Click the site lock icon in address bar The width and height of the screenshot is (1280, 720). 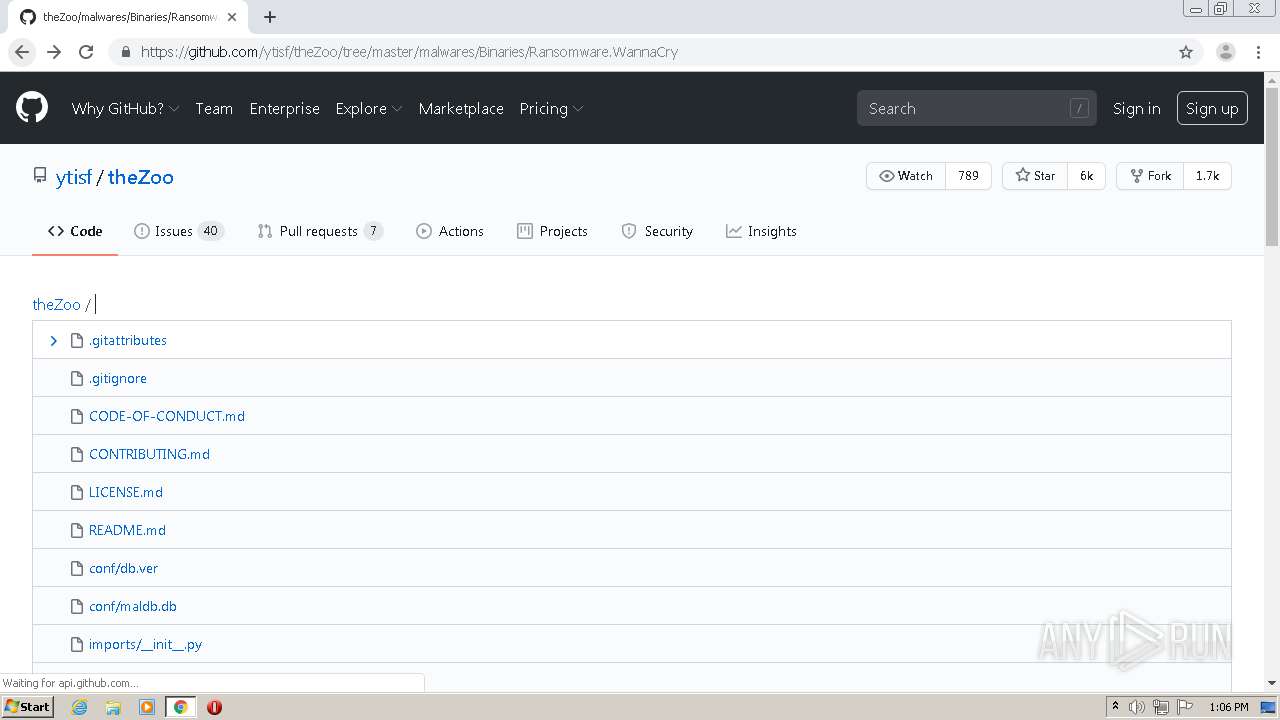click(125, 52)
